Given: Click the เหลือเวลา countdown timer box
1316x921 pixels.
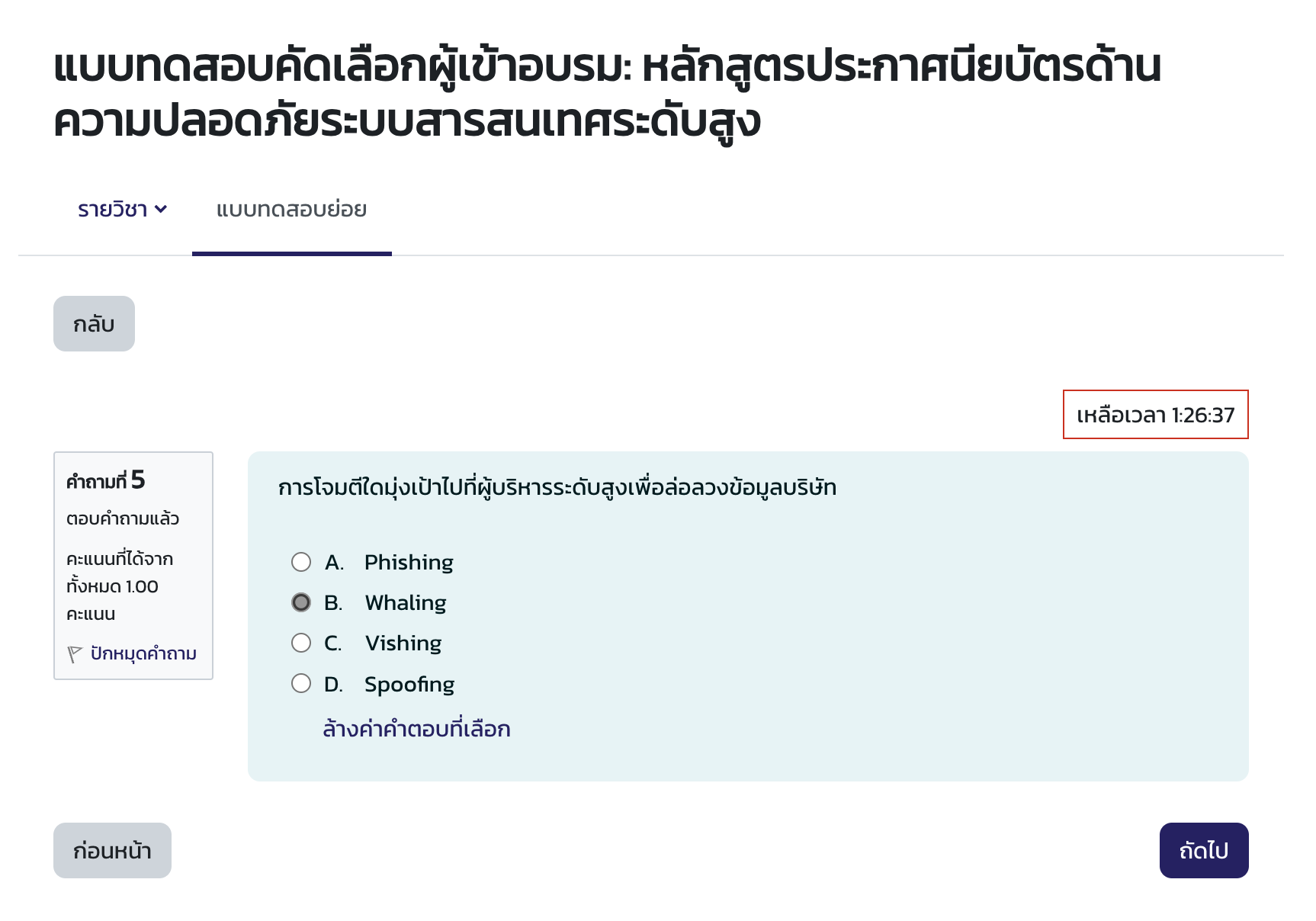Looking at the screenshot, I should (1156, 416).
